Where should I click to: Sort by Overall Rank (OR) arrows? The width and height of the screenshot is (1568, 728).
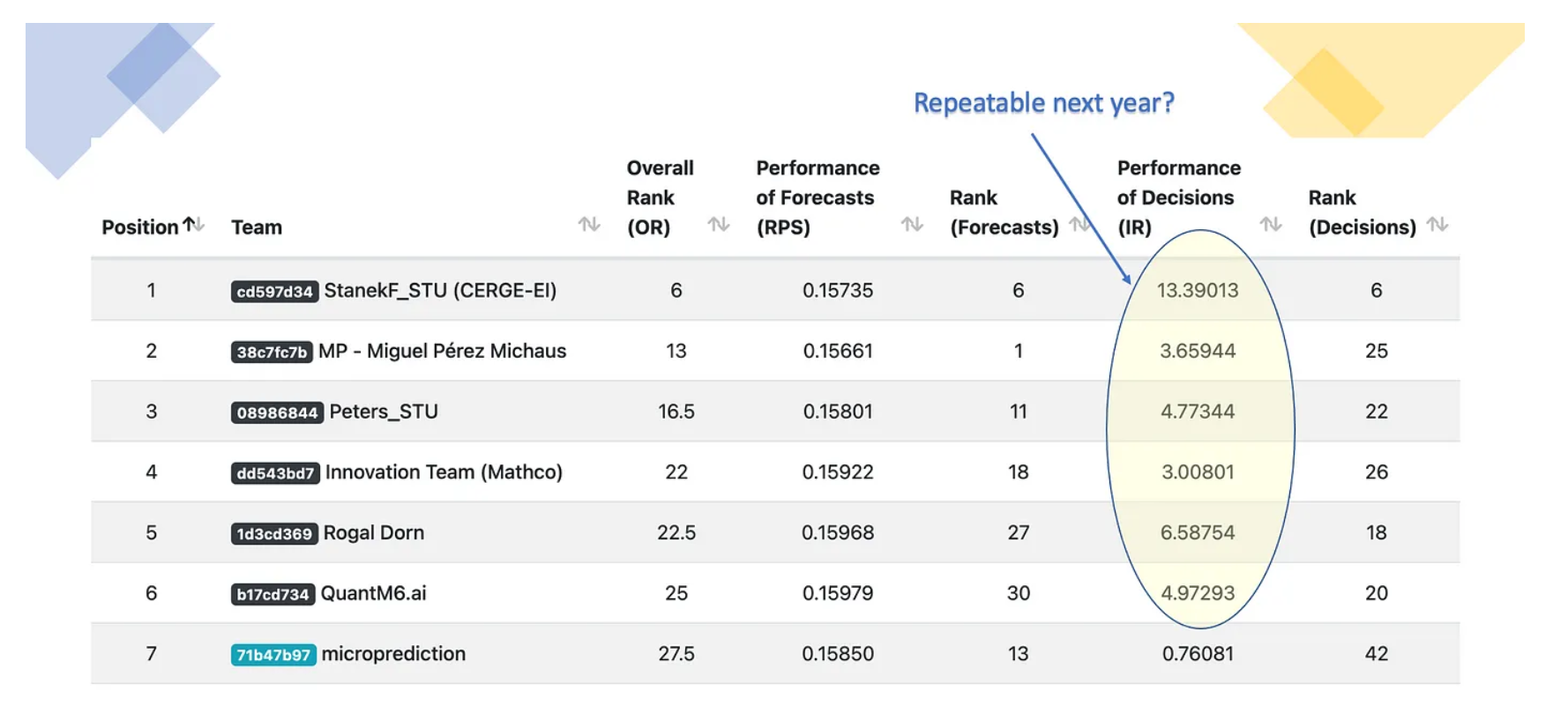pyautogui.click(x=719, y=225)
